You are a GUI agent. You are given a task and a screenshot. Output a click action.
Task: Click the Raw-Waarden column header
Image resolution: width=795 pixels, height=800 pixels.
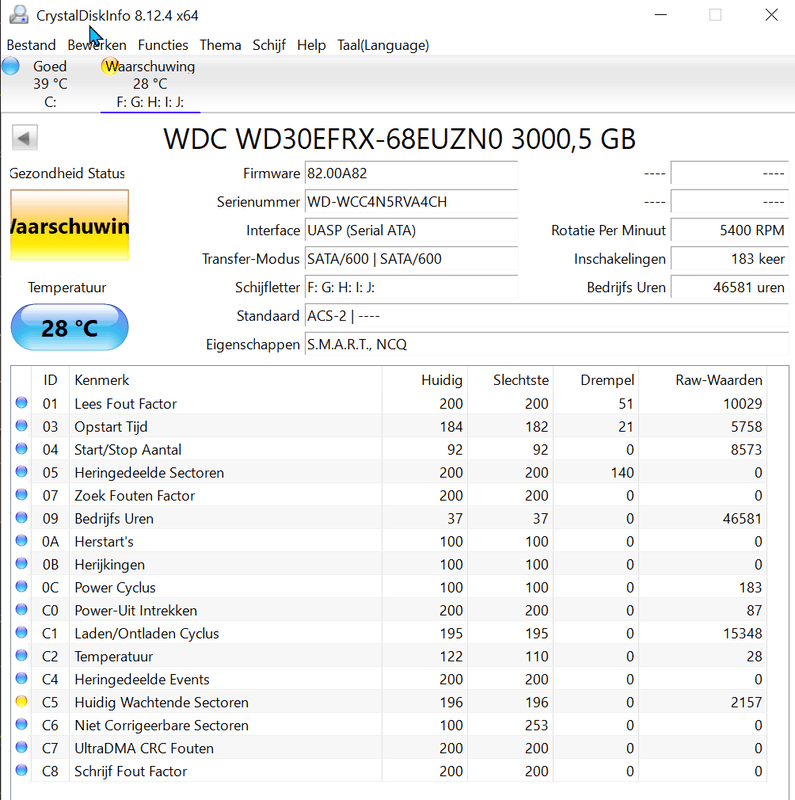(703, 380)
